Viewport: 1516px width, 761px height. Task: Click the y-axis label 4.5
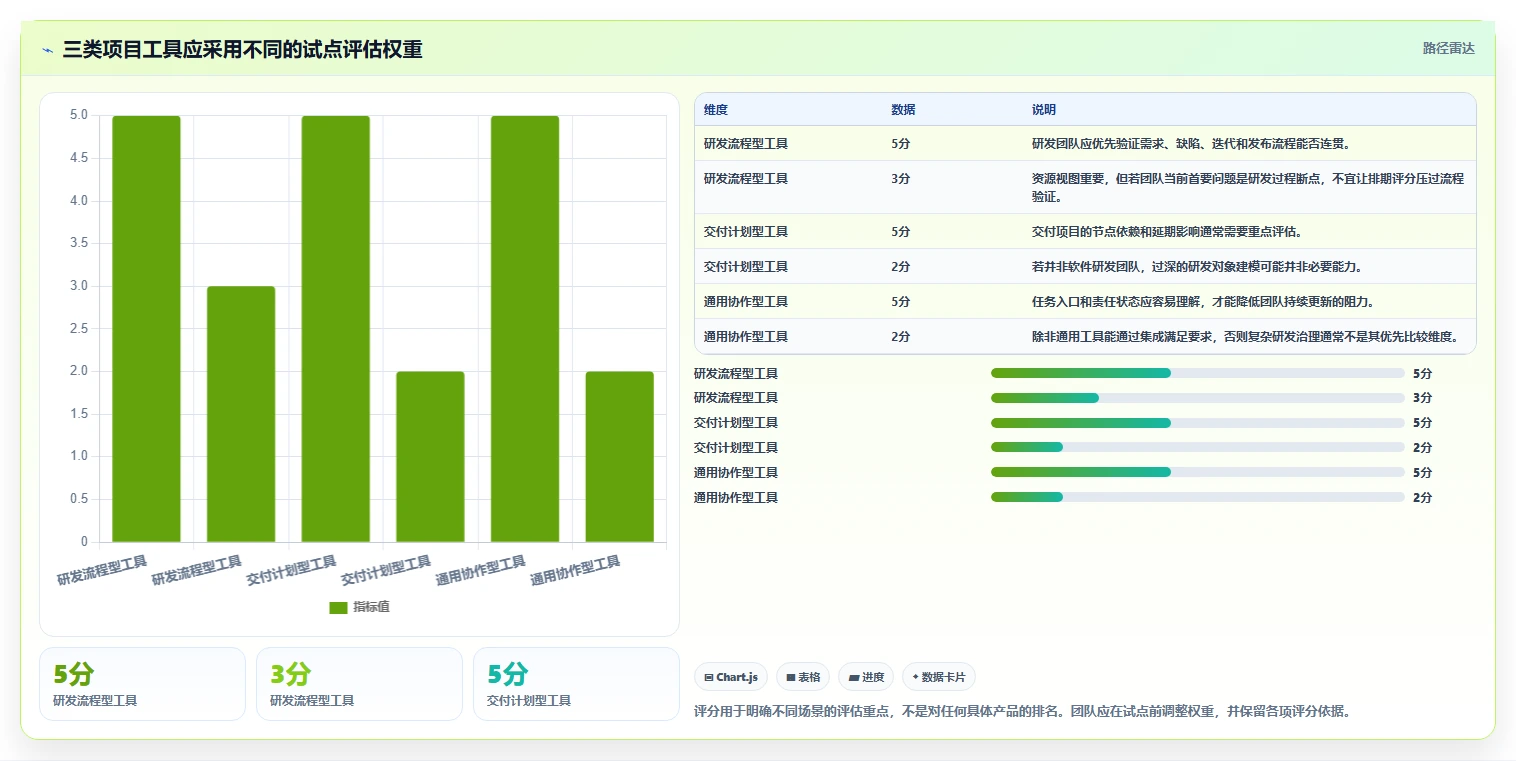tap(78, 158)
